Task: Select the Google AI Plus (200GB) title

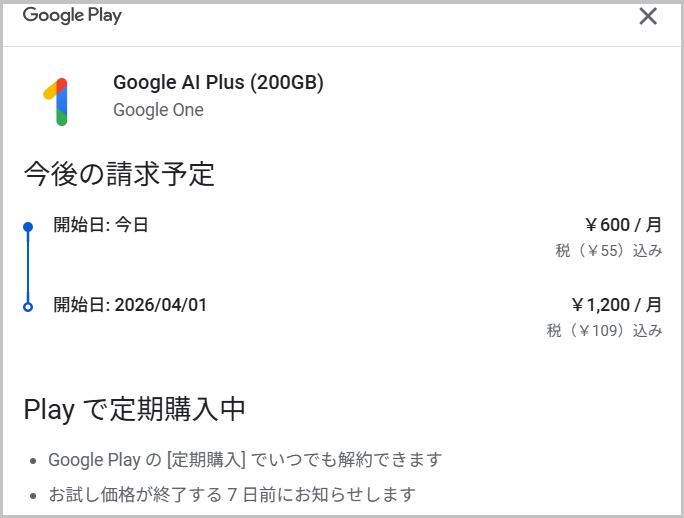Action: click(218, 83)
